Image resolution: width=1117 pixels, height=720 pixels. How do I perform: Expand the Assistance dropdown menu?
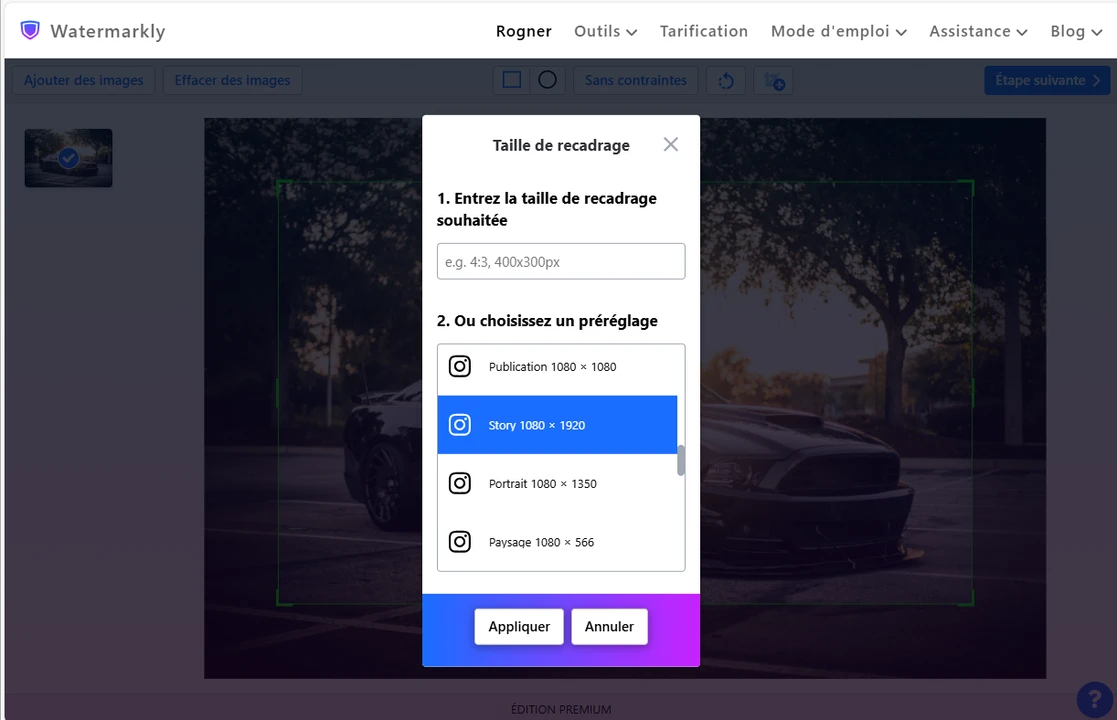pos(978,31)
